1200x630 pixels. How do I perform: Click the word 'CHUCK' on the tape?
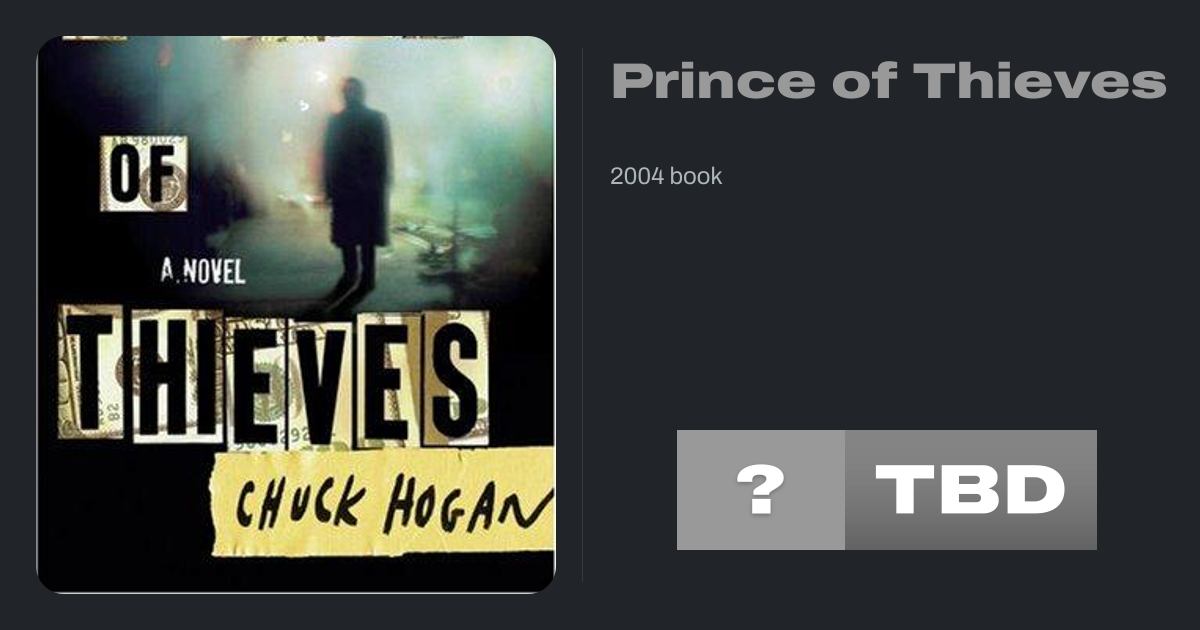point(300,500)
